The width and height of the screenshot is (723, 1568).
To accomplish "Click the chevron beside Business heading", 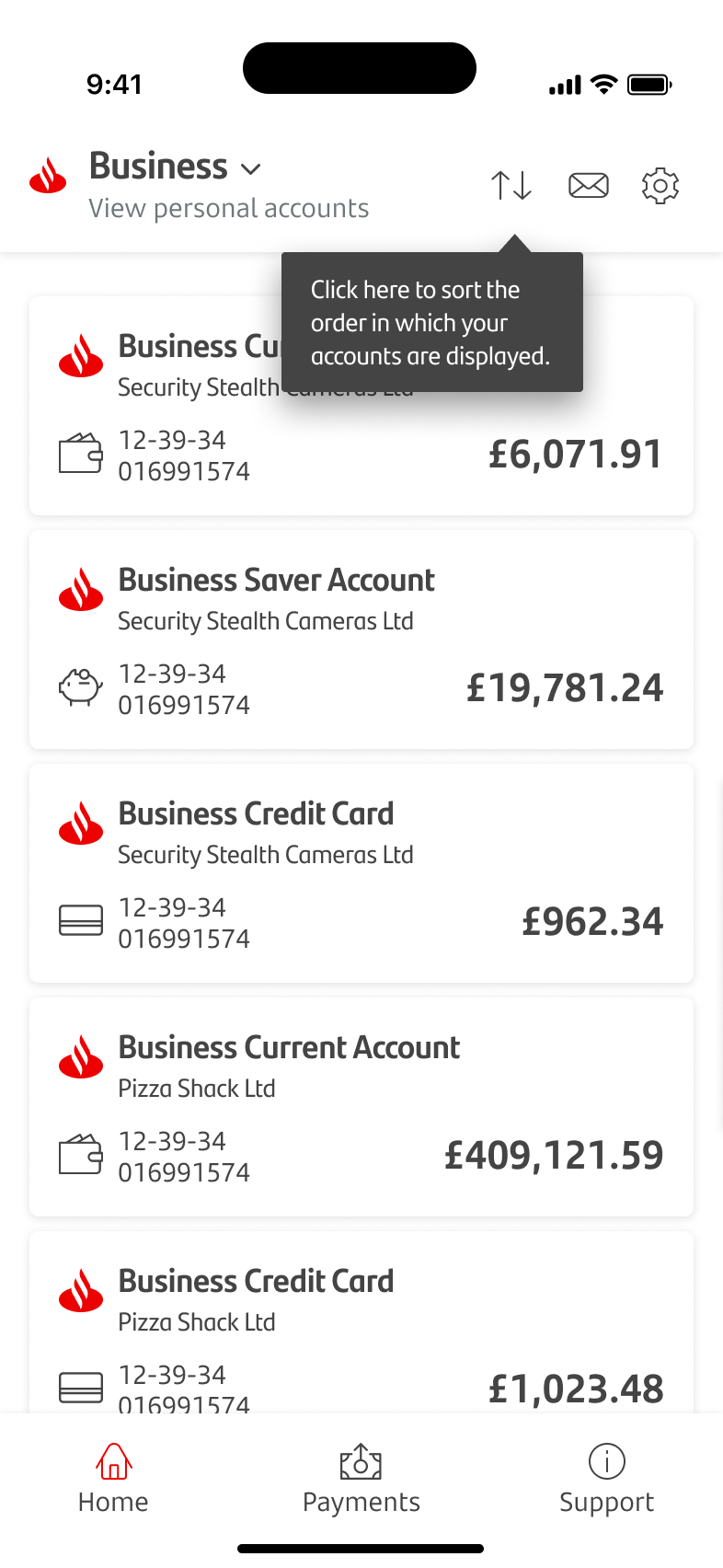I will pyautogui.click(x=250, y=169).
